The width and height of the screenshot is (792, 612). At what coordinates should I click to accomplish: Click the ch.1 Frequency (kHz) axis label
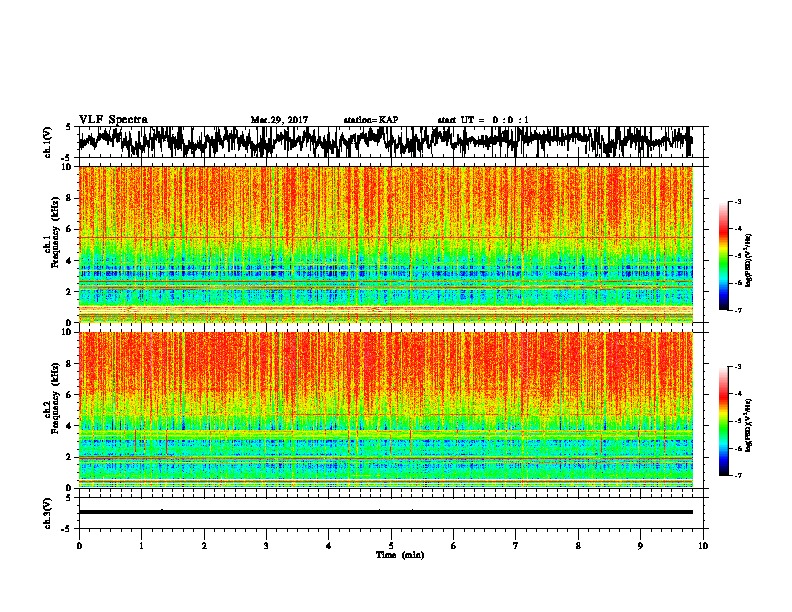pos(51,230)
